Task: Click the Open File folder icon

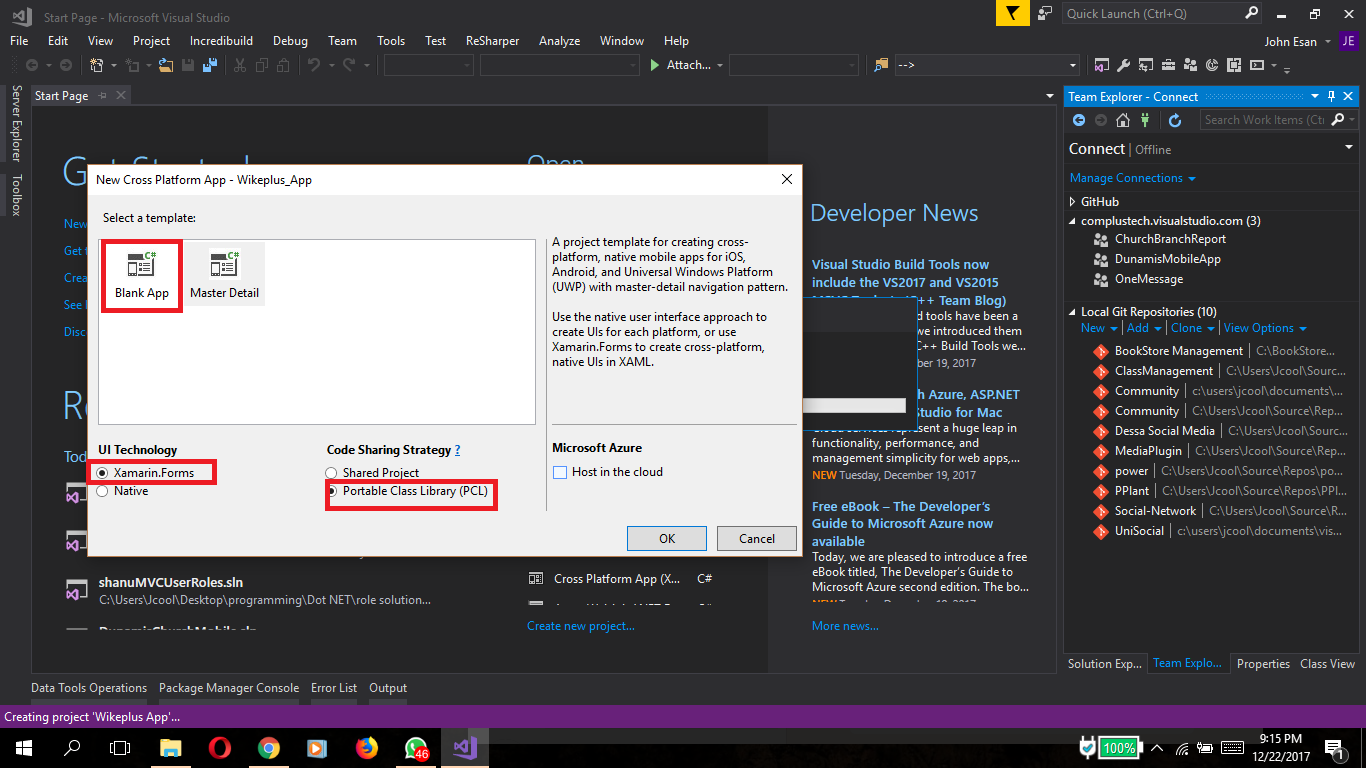Action: [166, 65]
